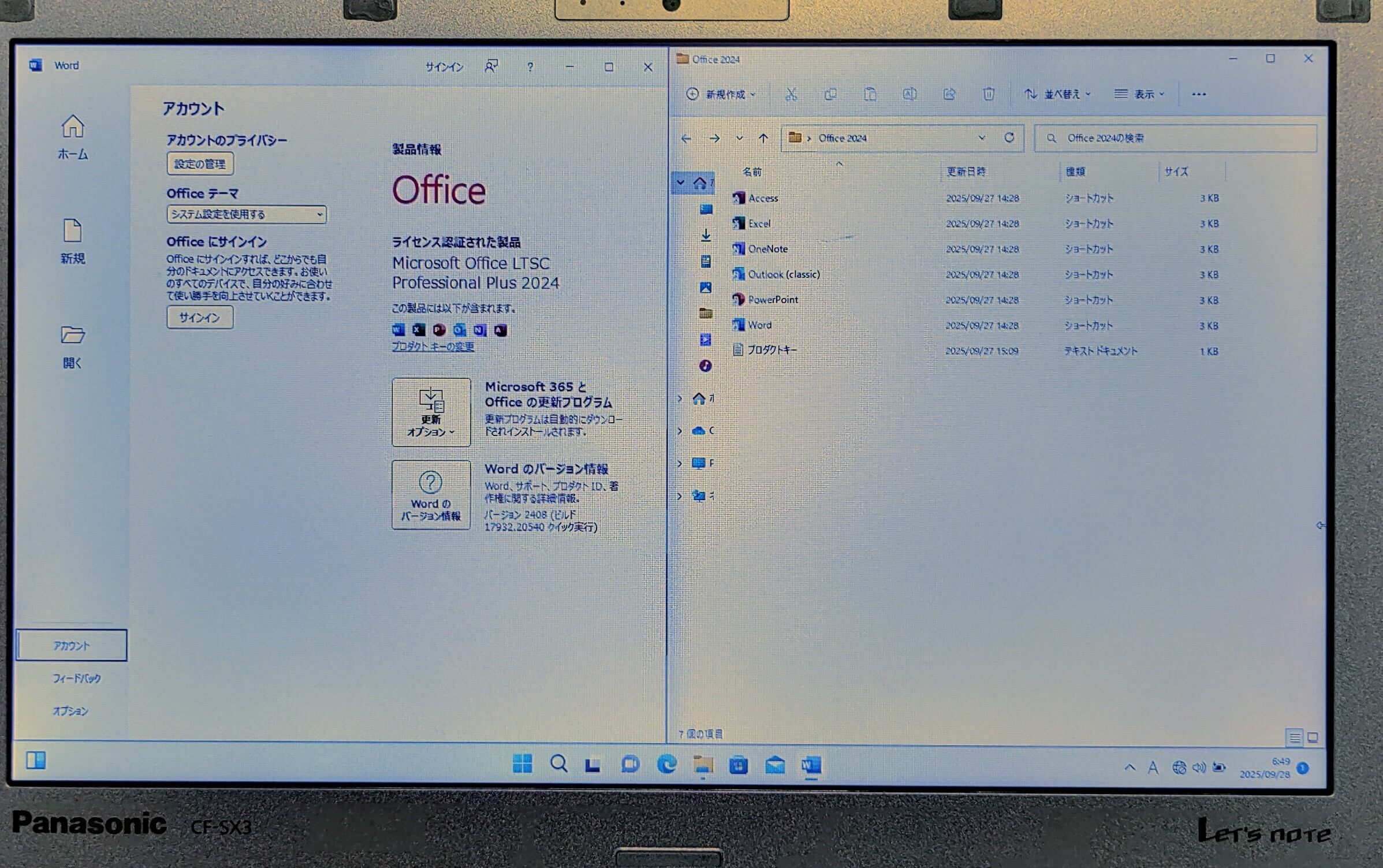Open Microsoft Edge from the taskbar
Viewport: 1383px width, 868px height.
(x=666, y=765)
